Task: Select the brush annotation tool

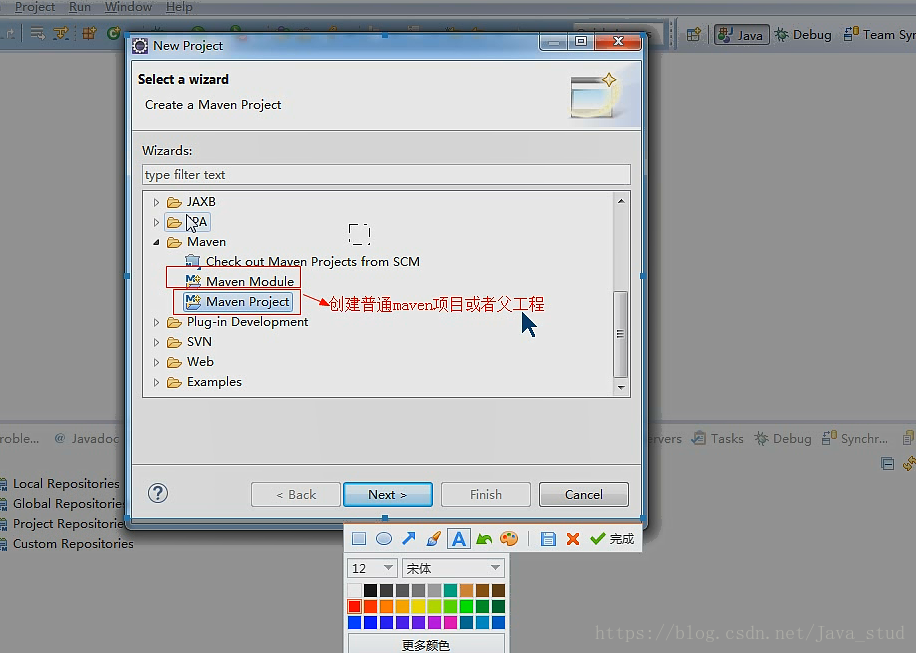Action: pos(433,539)
